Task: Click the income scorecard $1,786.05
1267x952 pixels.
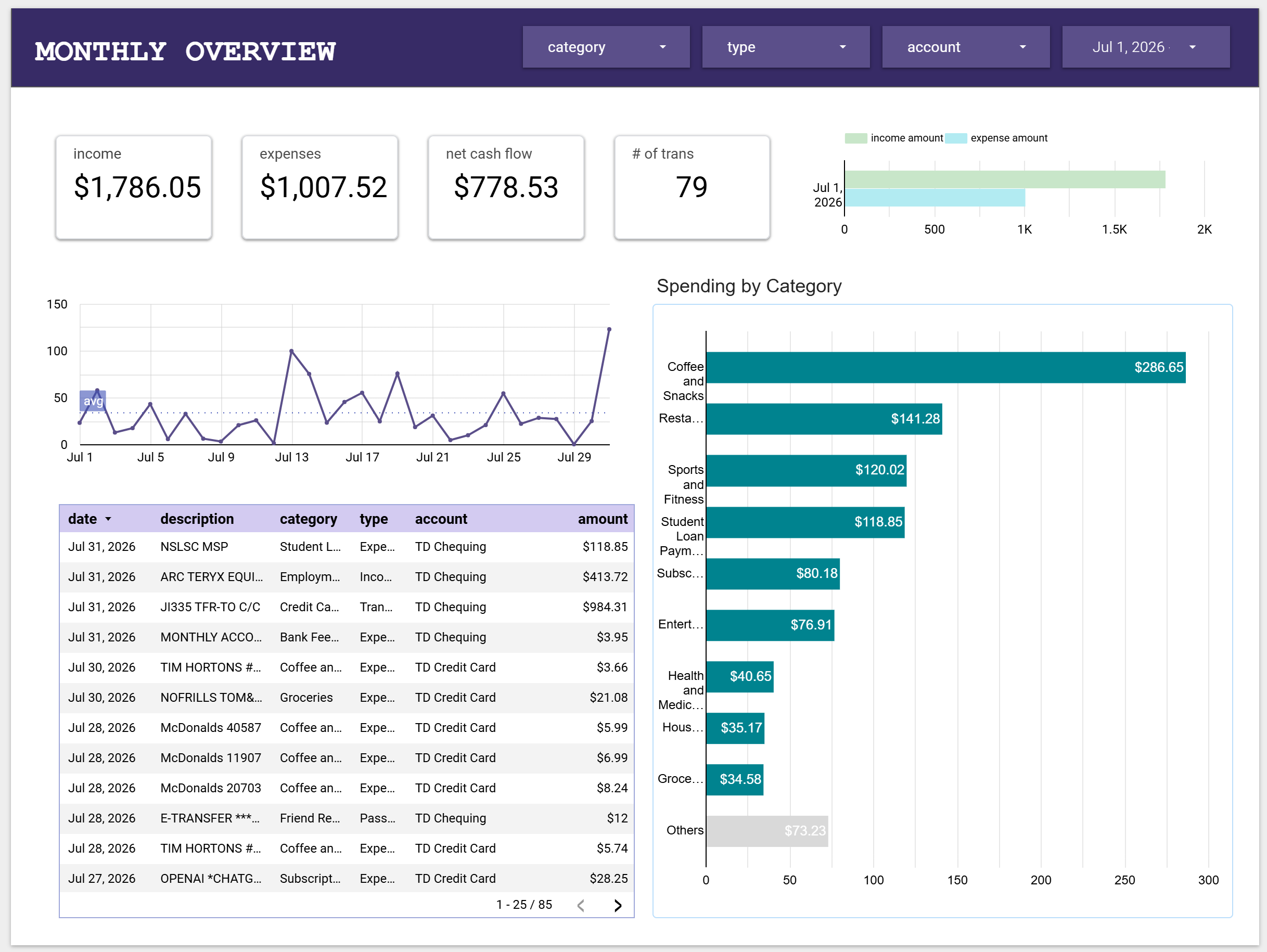Action: pos(134,187)
